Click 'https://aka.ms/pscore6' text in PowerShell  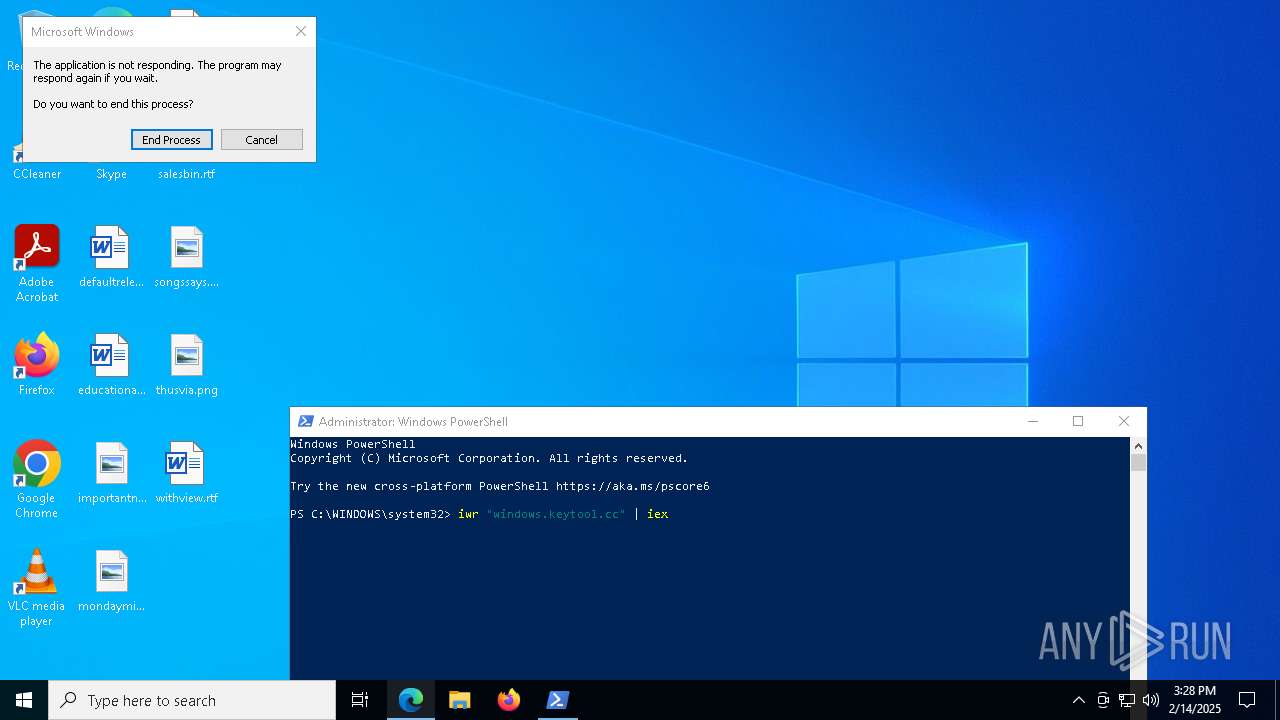click(x=632, y=486)
